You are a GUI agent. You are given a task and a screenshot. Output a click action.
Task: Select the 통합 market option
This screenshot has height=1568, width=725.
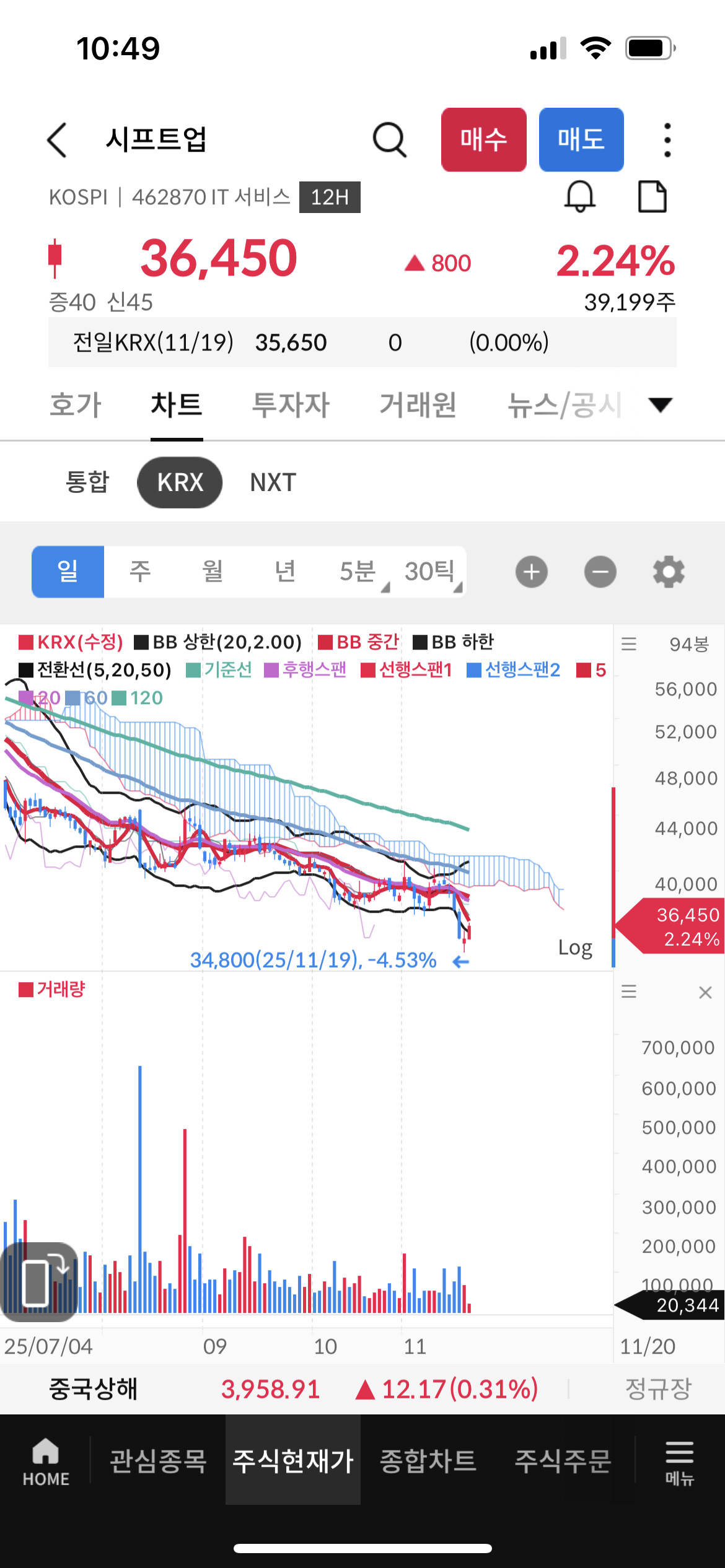pyautogui.click(x=87, y=482)
